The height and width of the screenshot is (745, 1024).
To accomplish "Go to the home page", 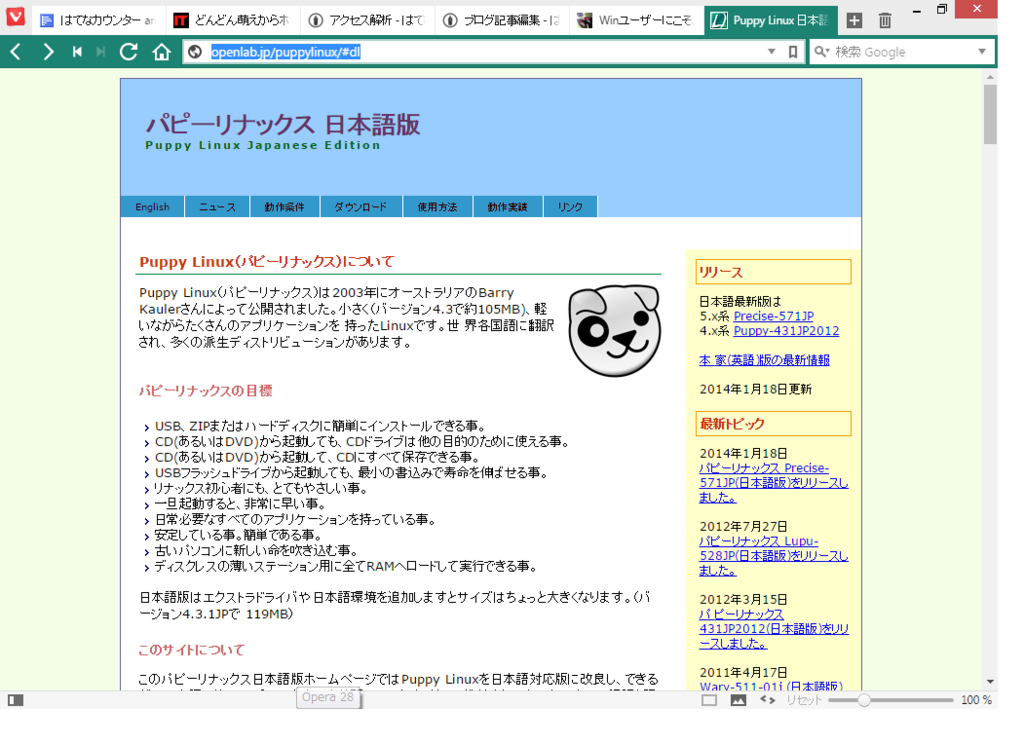I will point(161,52).
